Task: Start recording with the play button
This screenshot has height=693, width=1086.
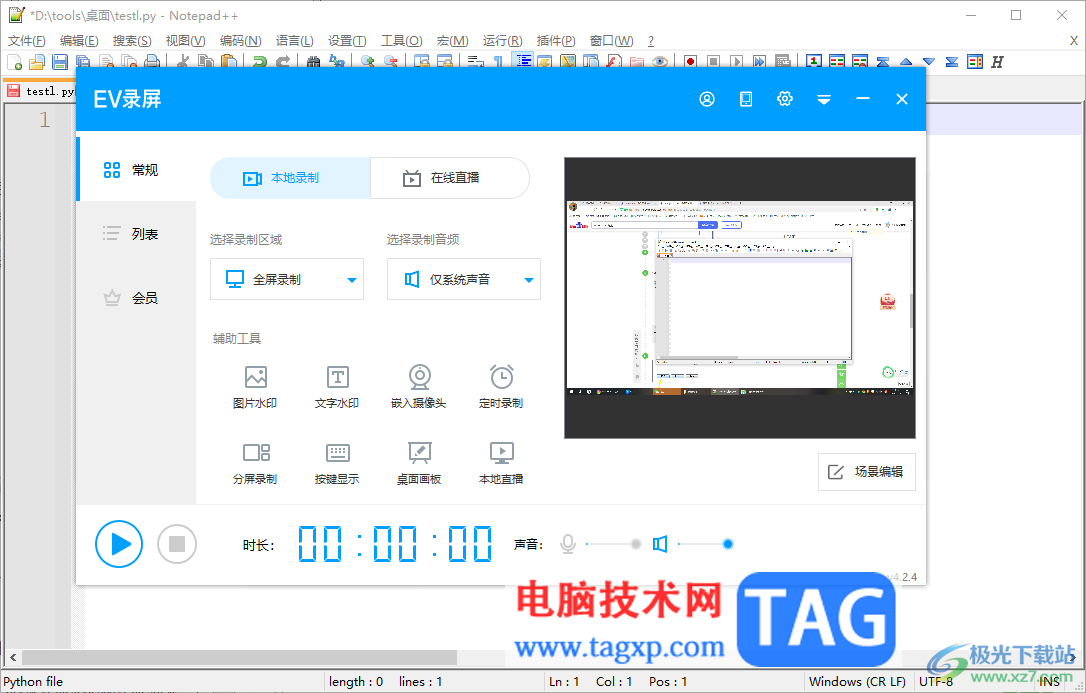Action: [x=119, y=544]
